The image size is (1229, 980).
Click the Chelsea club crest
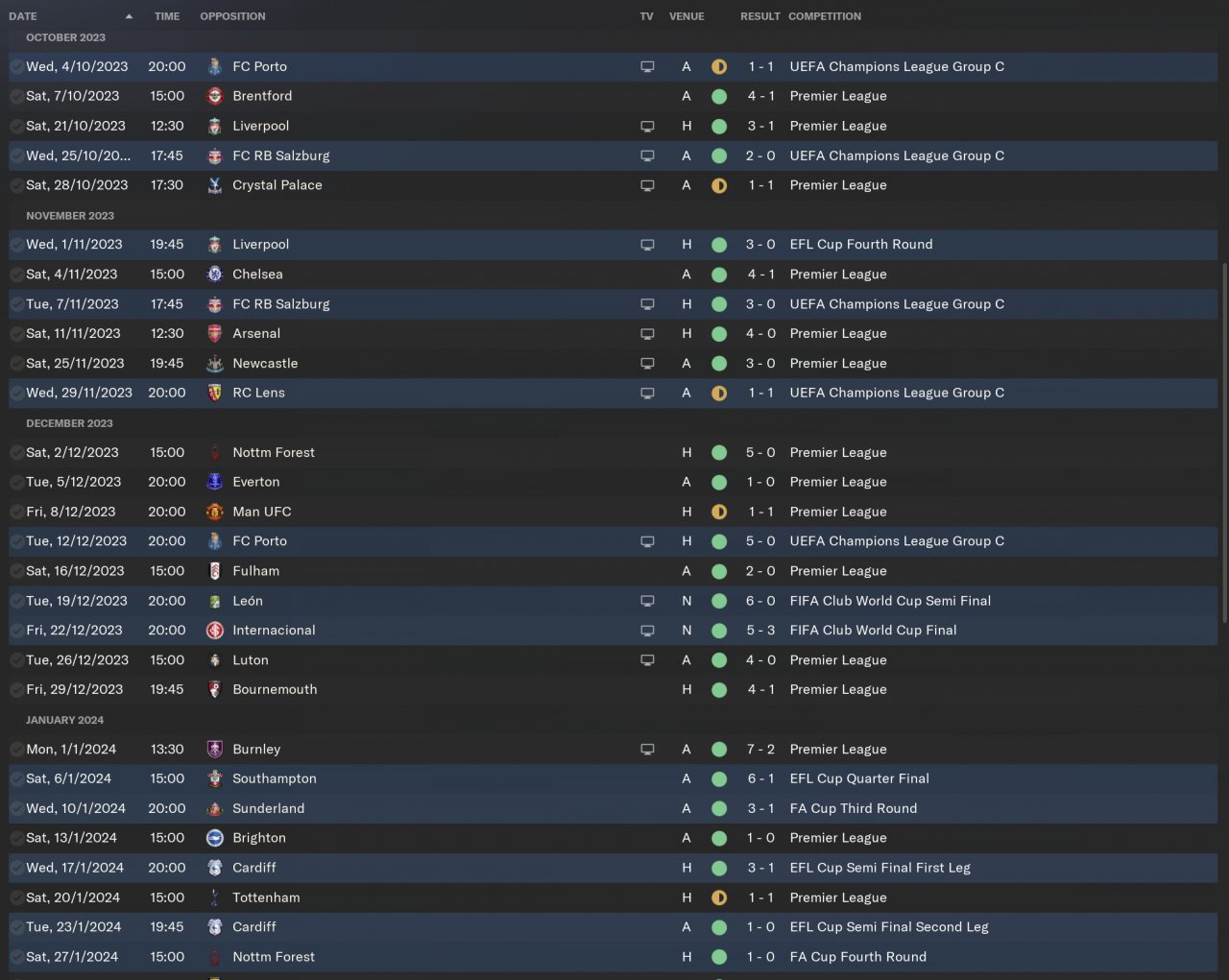click(215, 275)
